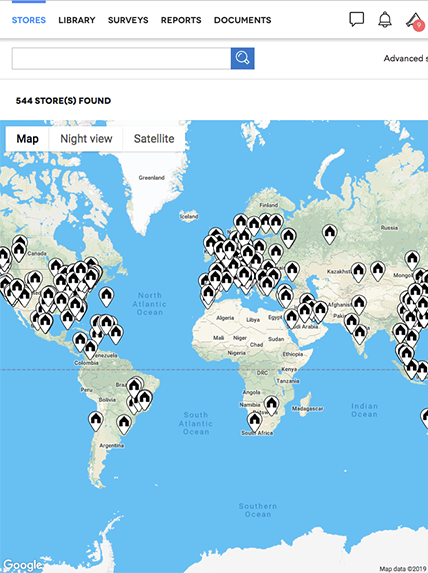428x573 pixels.
Task: Select store marker near Venezuela
Action: (90, 349)
